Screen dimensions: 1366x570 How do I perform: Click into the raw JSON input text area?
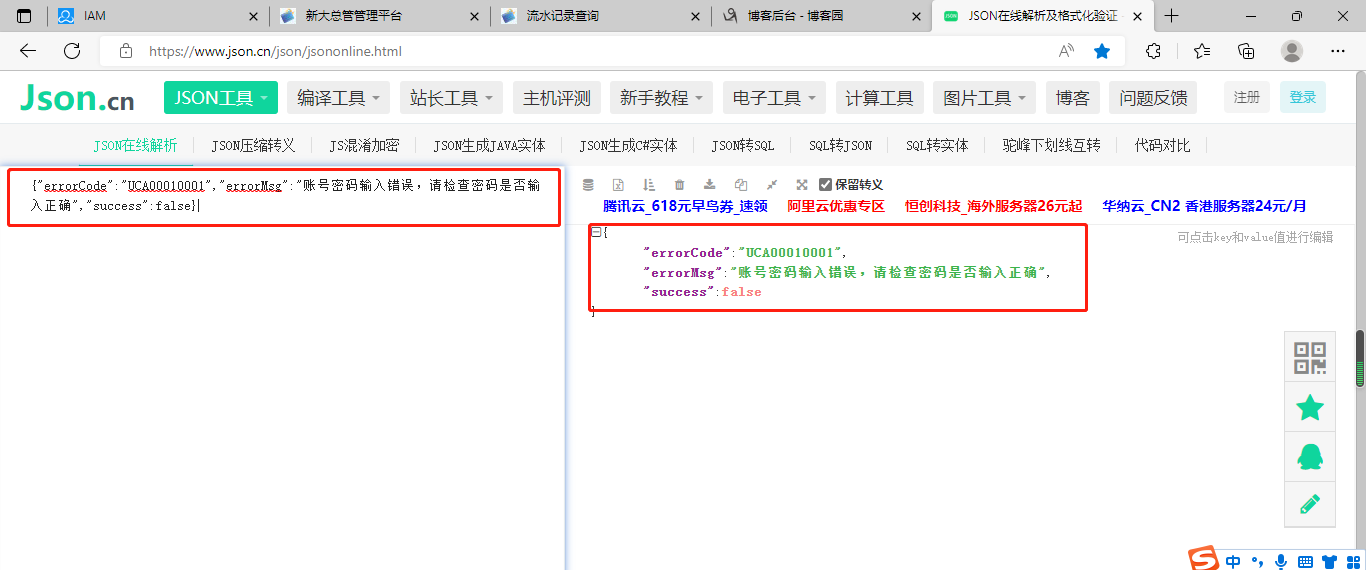pos(282,370)
